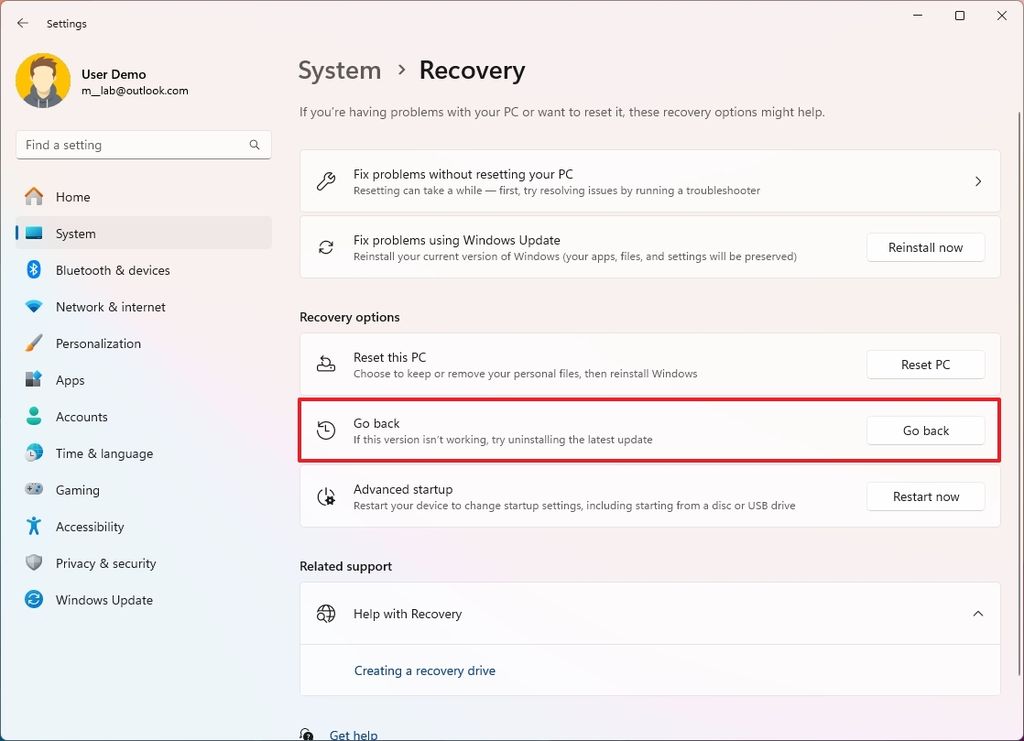Open Privacy & security via shield icon
This screenshot has width=1024, height=741.
[32, 563]
